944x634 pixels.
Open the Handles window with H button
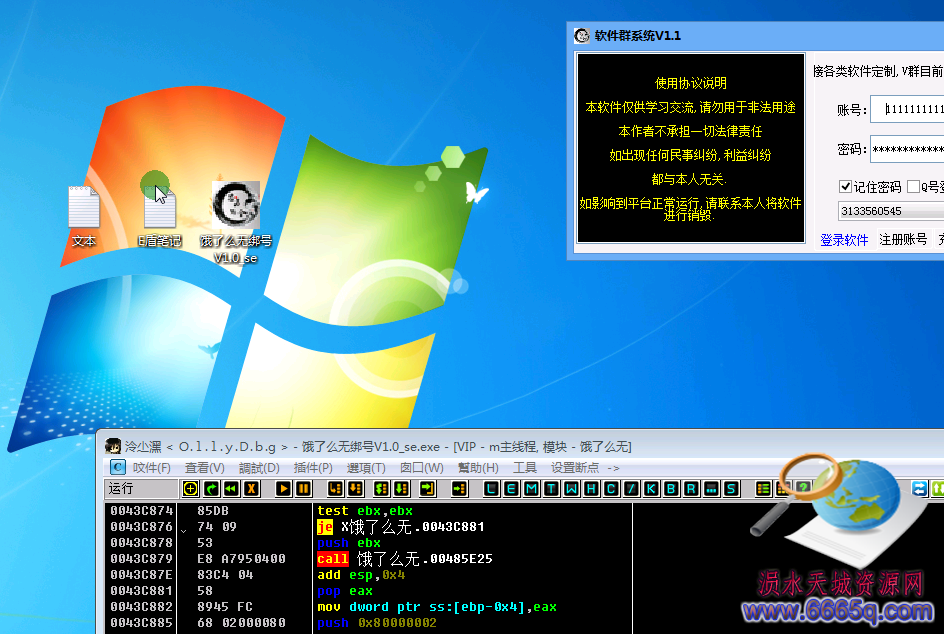[x=591, y=488]
